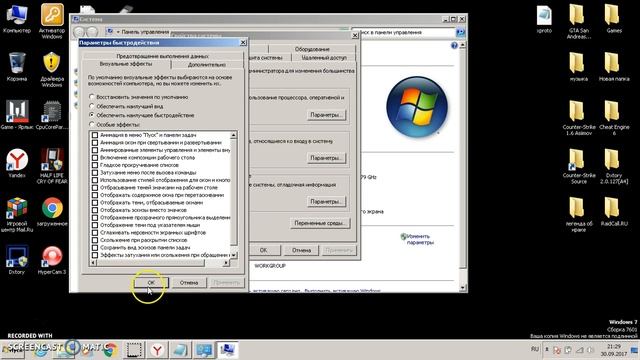
Task: Click Переменные среды button
Action: coord(320,223)
